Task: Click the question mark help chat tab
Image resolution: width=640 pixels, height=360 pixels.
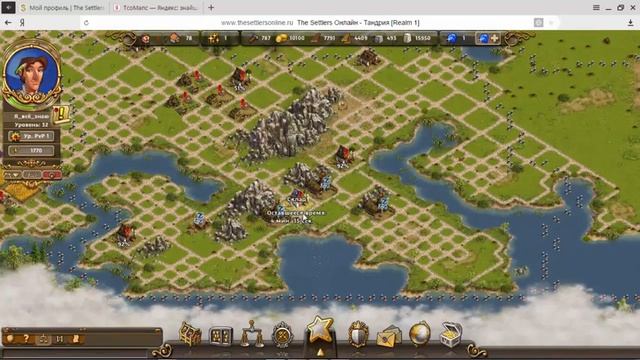Action: click(x=27, y=338)
